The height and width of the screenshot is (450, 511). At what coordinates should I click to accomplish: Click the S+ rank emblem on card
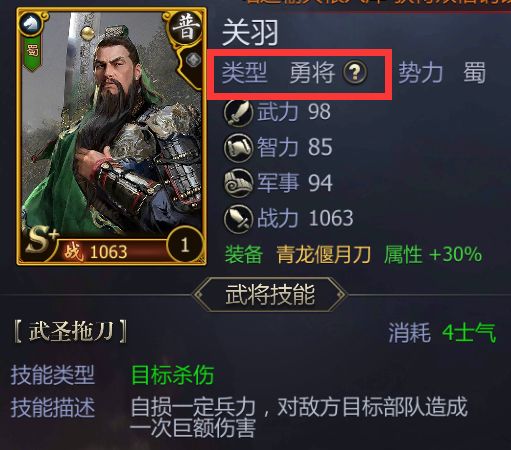(42, 240)
